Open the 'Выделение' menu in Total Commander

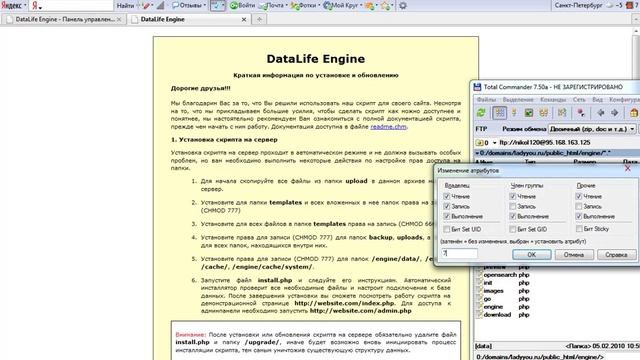(518, 100)
